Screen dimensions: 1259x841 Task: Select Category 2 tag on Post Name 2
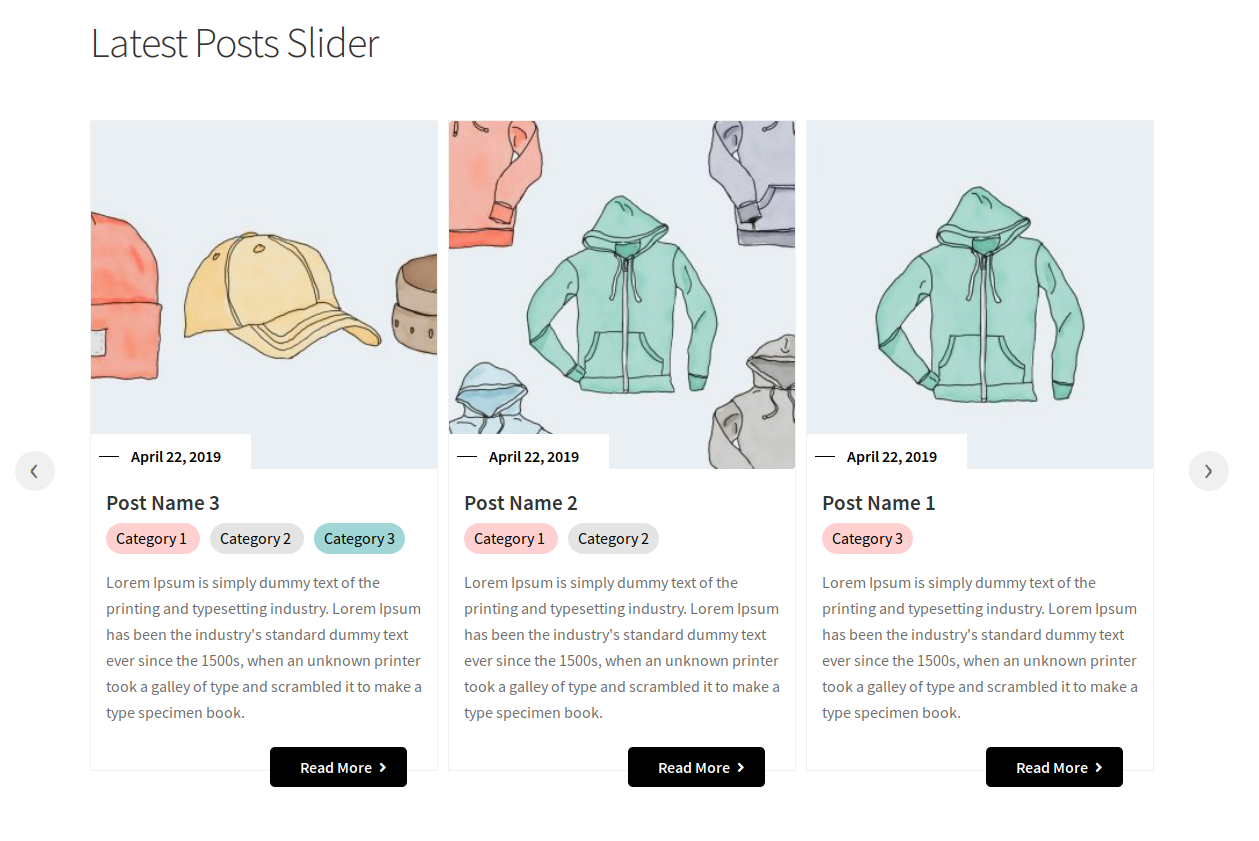pos(613,539)
